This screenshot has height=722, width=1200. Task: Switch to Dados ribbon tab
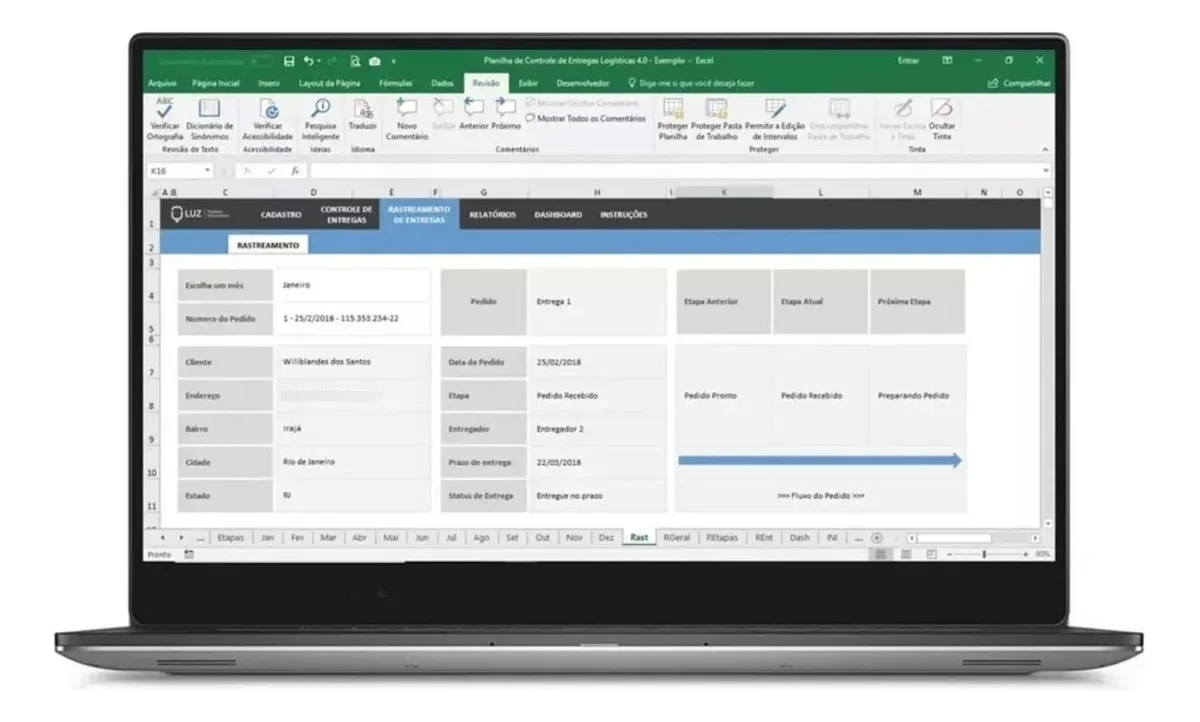(x=442, y=83)
